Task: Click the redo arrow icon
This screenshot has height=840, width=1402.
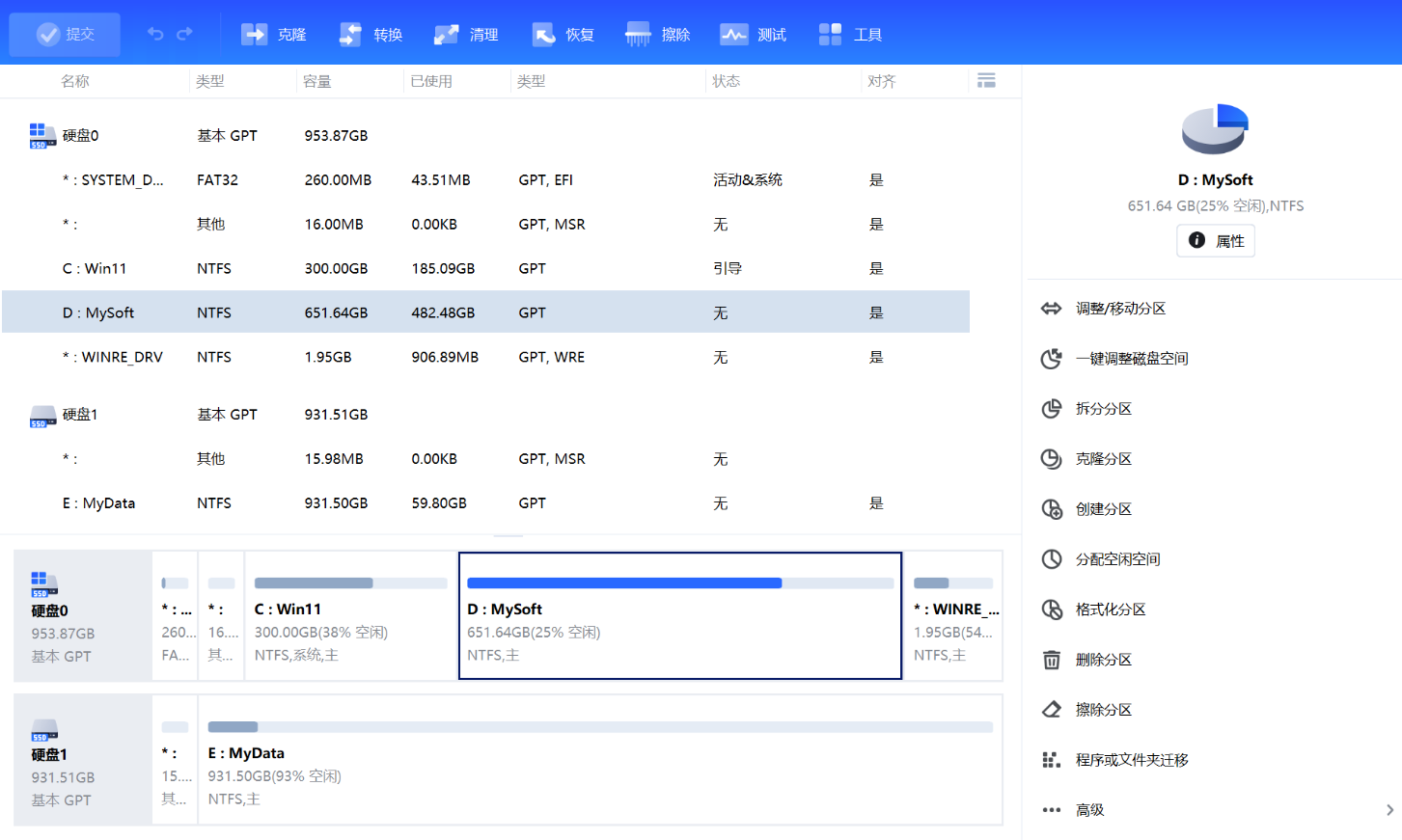Action: tap(184, 34)
